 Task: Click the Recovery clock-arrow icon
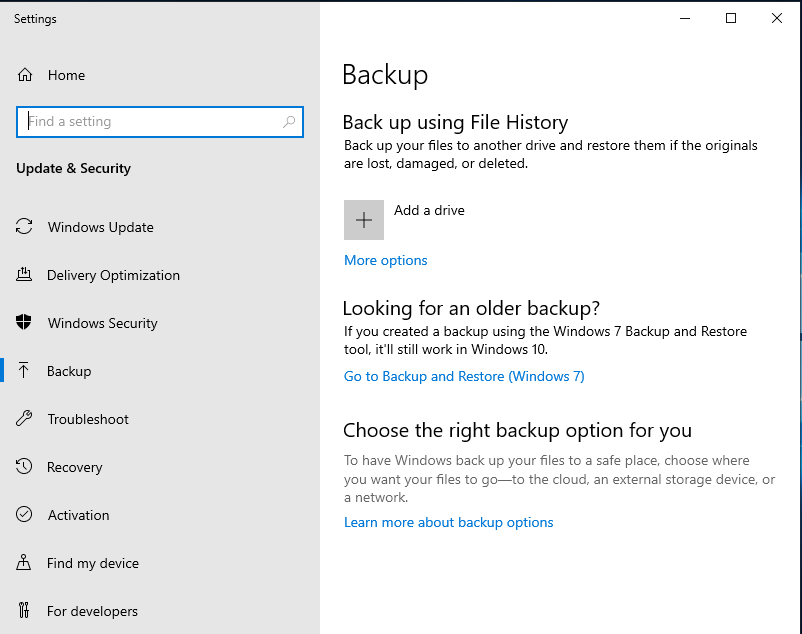(x=25, y=467)
